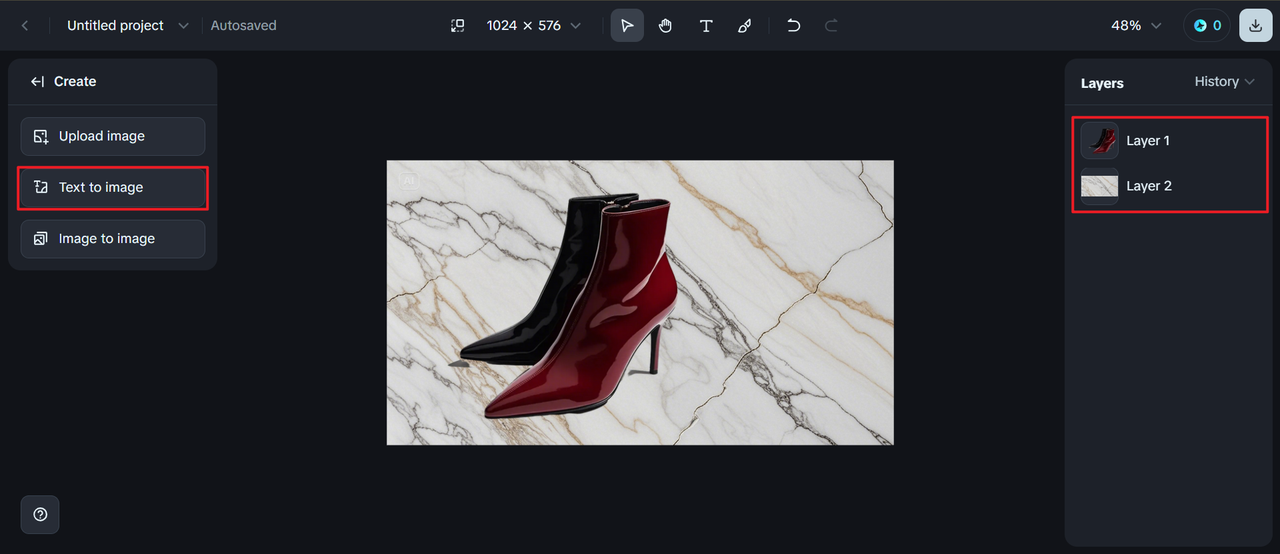Viewport: 1280px width, 554px height.
Task: Click Upload image button
Action: 113,136
